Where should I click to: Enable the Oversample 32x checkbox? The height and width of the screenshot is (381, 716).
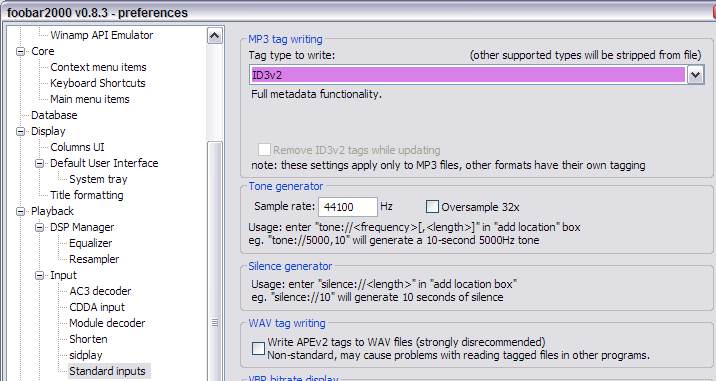[432, 207]
